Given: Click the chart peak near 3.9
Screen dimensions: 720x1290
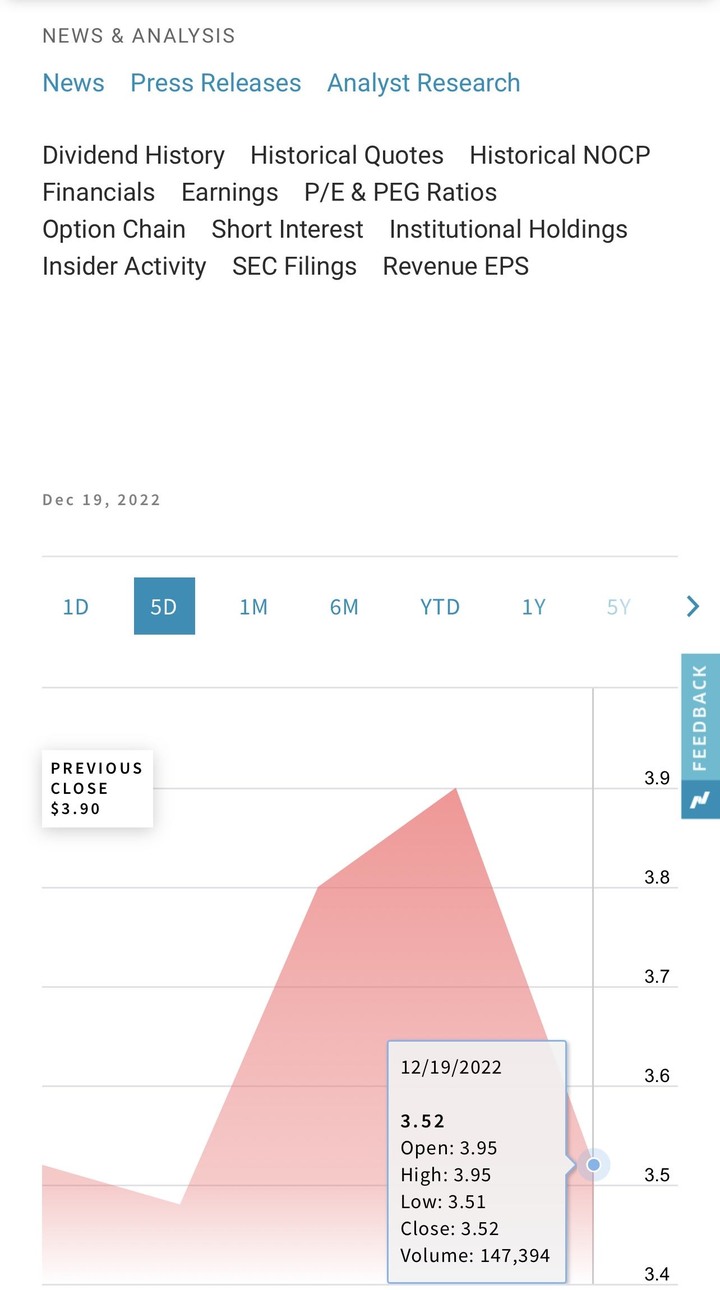Looking at the screenshot, I should [457, 789].
